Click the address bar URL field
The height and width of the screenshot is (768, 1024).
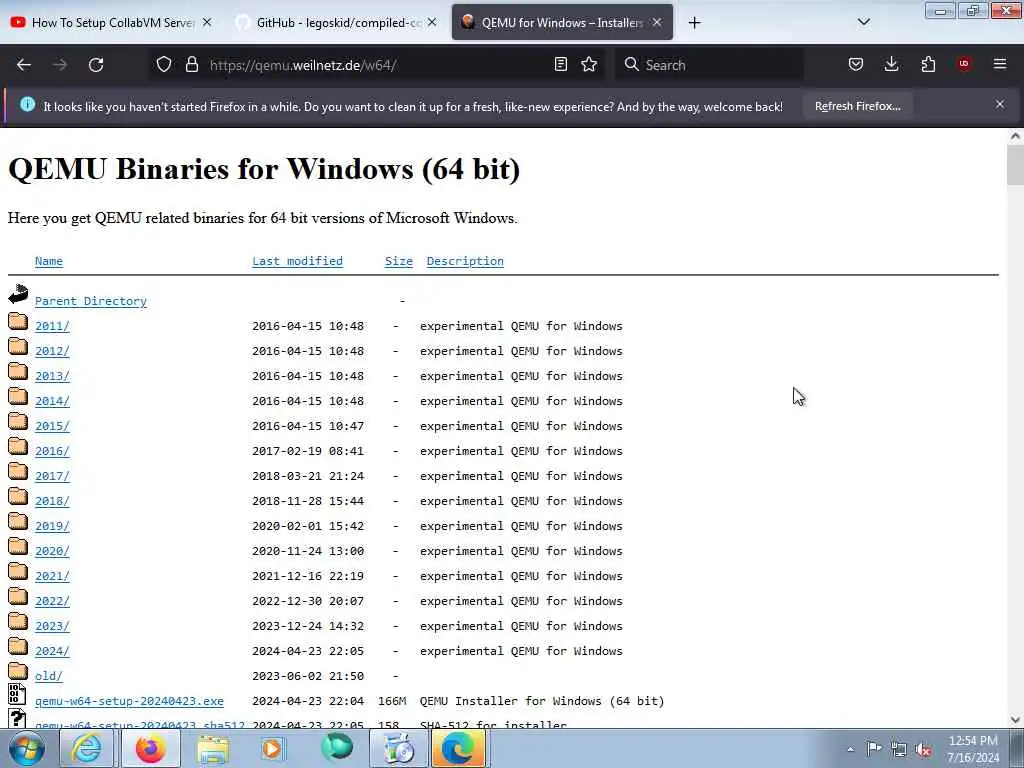(x=376, y=65)
